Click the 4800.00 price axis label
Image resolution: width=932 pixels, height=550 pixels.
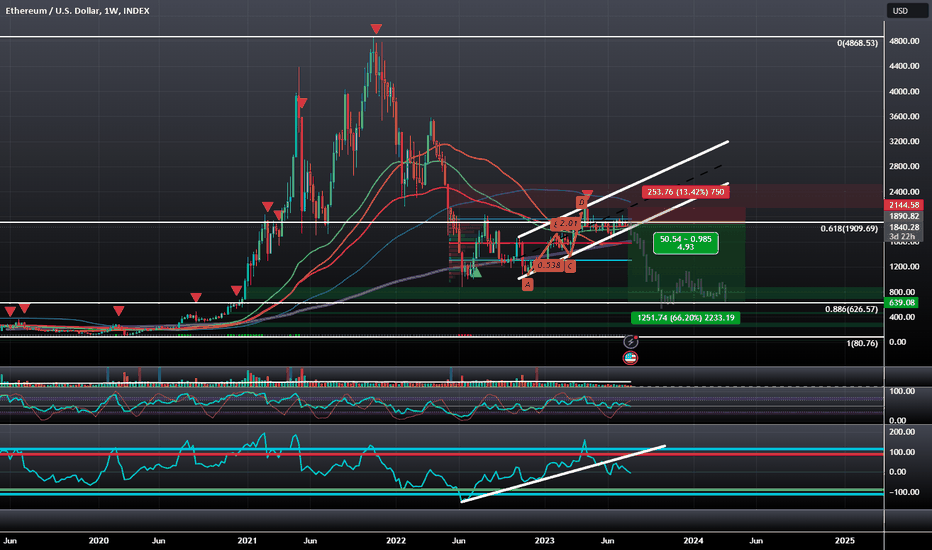[x=904, y=41]
